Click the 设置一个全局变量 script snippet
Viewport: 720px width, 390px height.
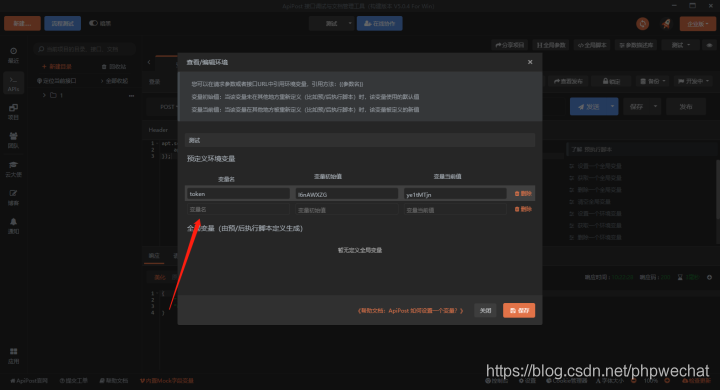point(596,166)
